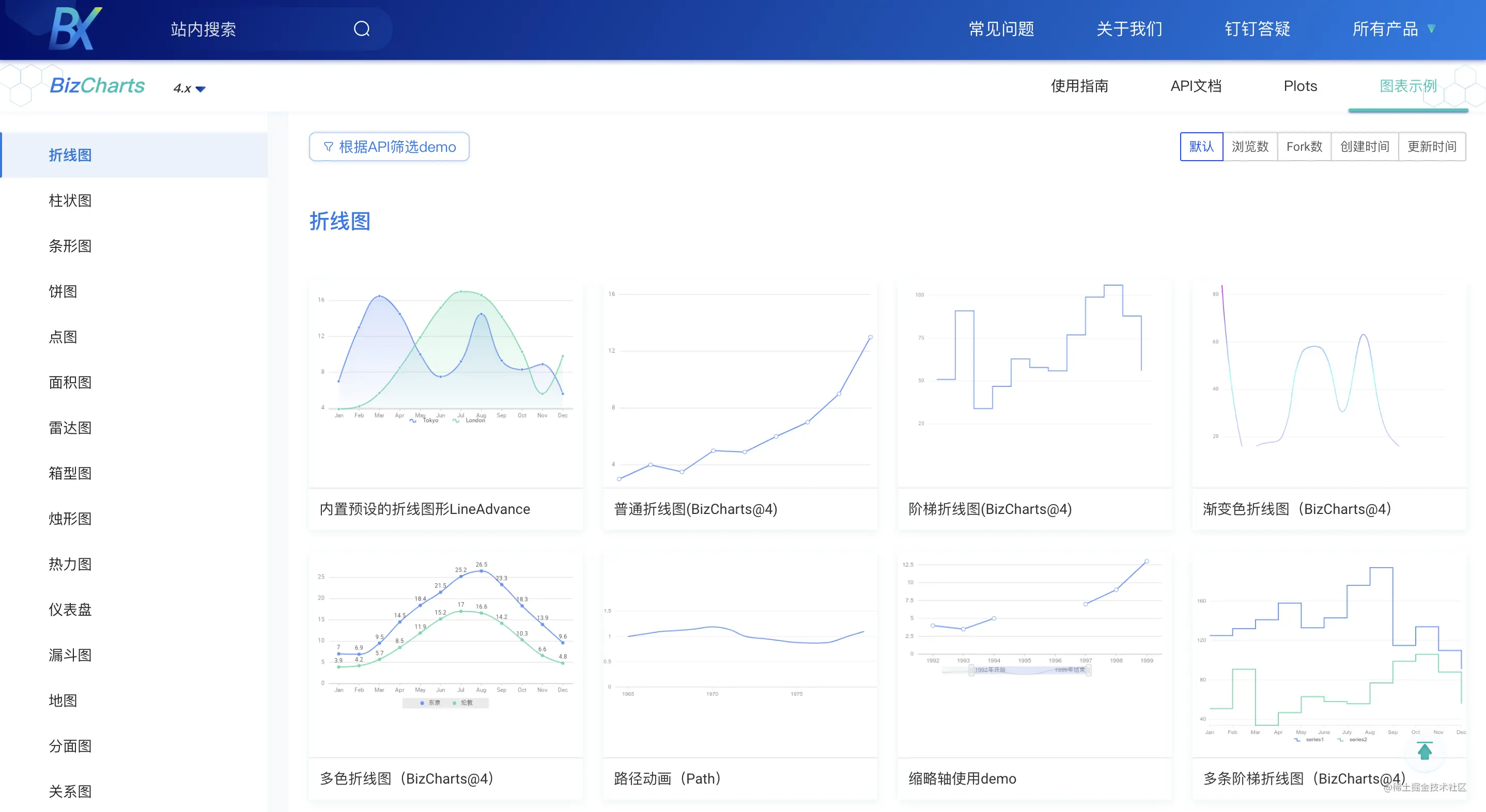Click the 东京 legend dot in multicolor chart
Image resolution: width=1486 pixels, height=812 pixels.
point(422,702)
